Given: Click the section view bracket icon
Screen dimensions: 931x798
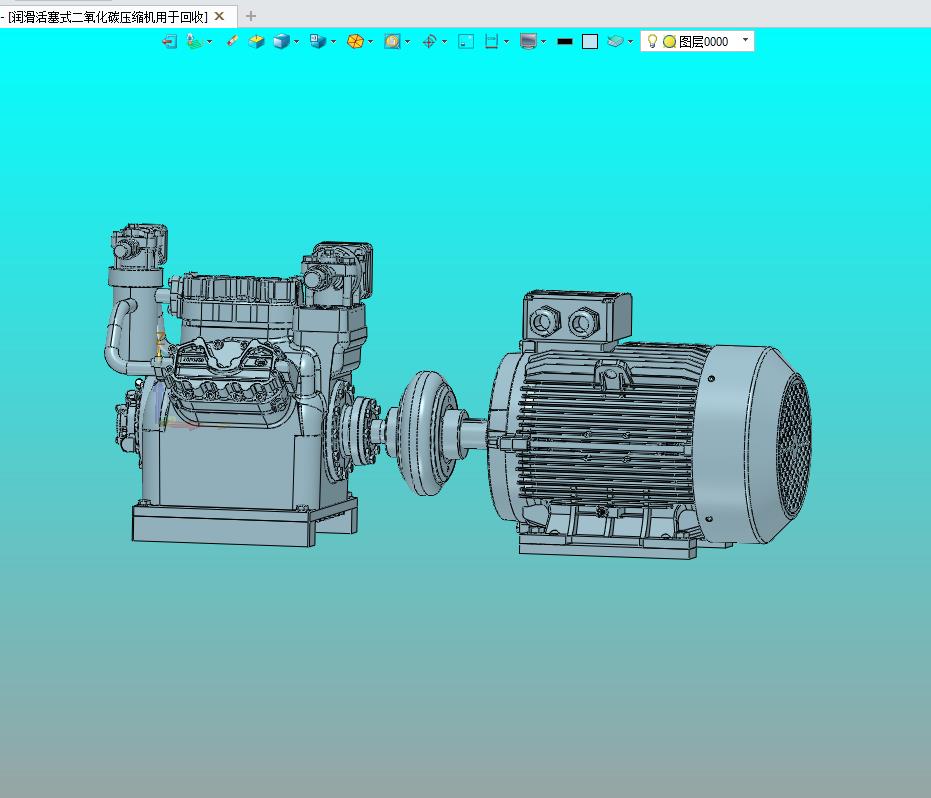Looking at the screenshot, I should click(x=491, y=42).
